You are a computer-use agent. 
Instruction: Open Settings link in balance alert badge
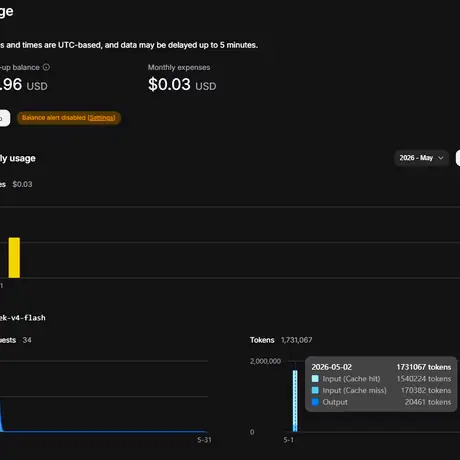(101, 118)
